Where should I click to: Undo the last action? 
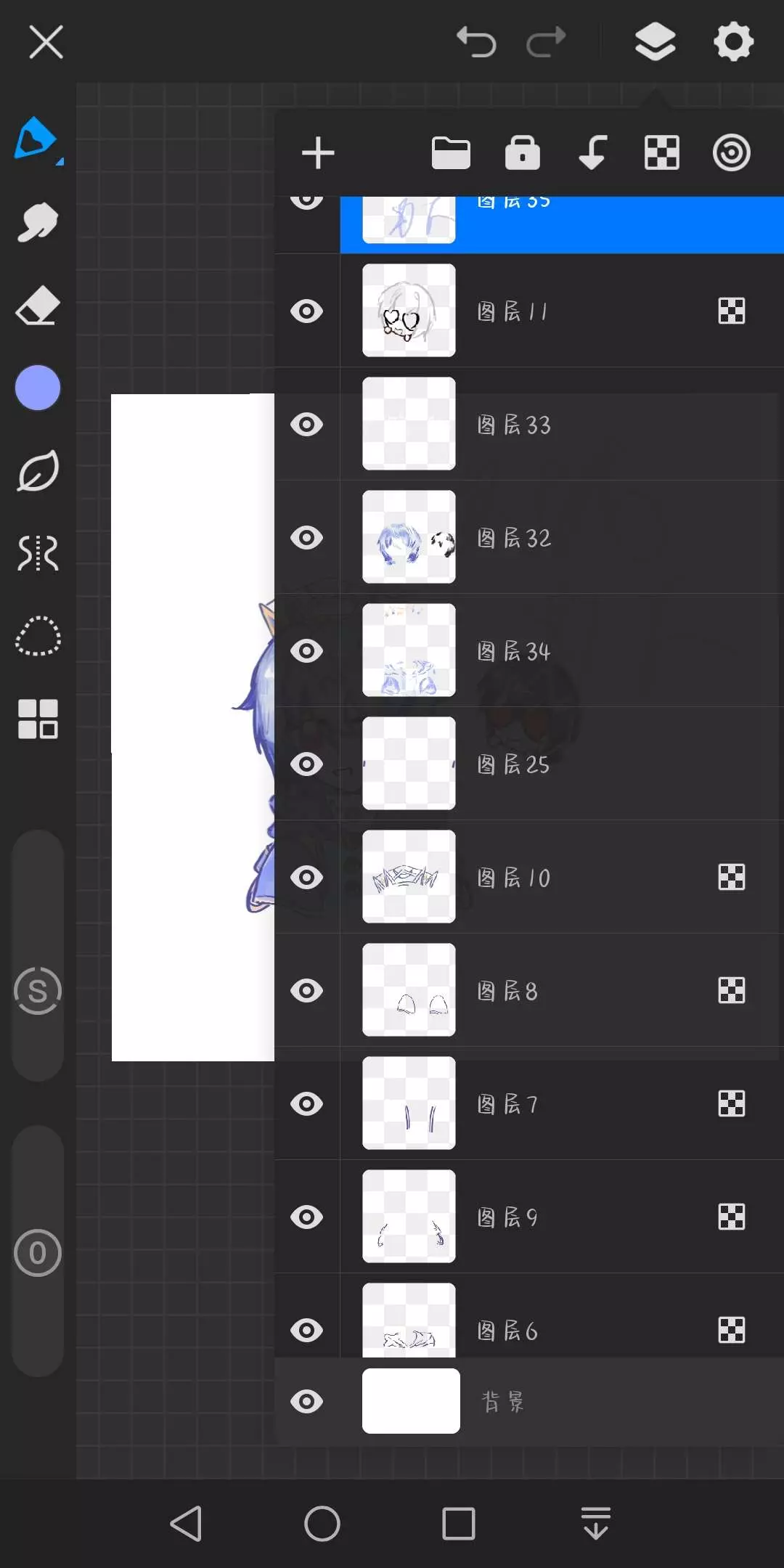476,42
